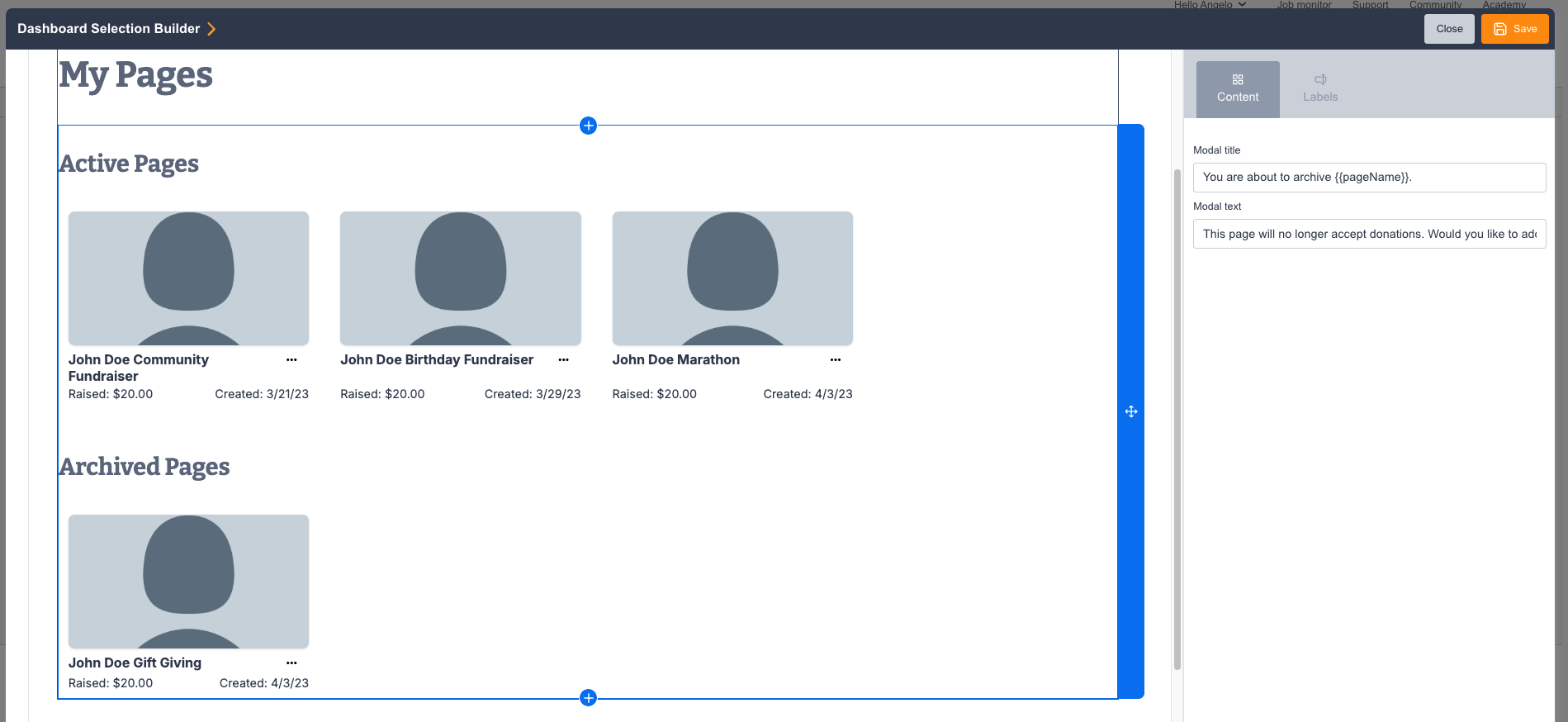The image size is (1568, 722).
Task: Click the John Doe Gift Giving thumbnail
Action: [x=188, y=582]
